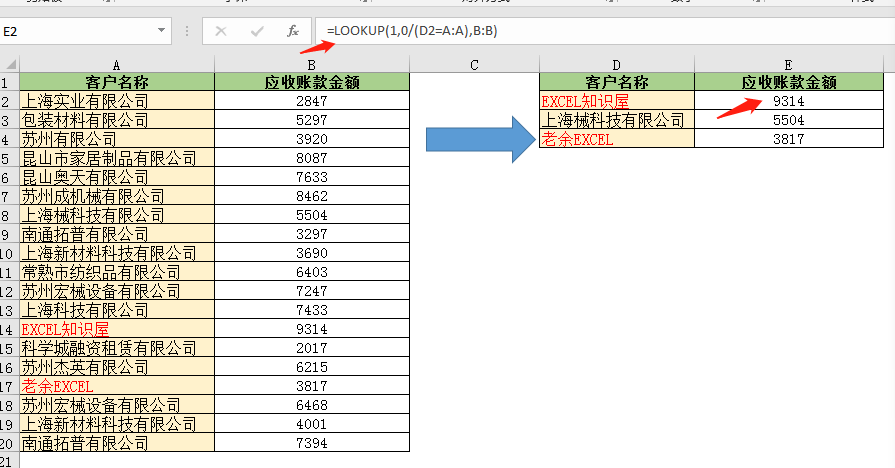Screen dimensions: 895x468
Task: Click cell D3 上海械科技有限公司
Action: point(616,120)
